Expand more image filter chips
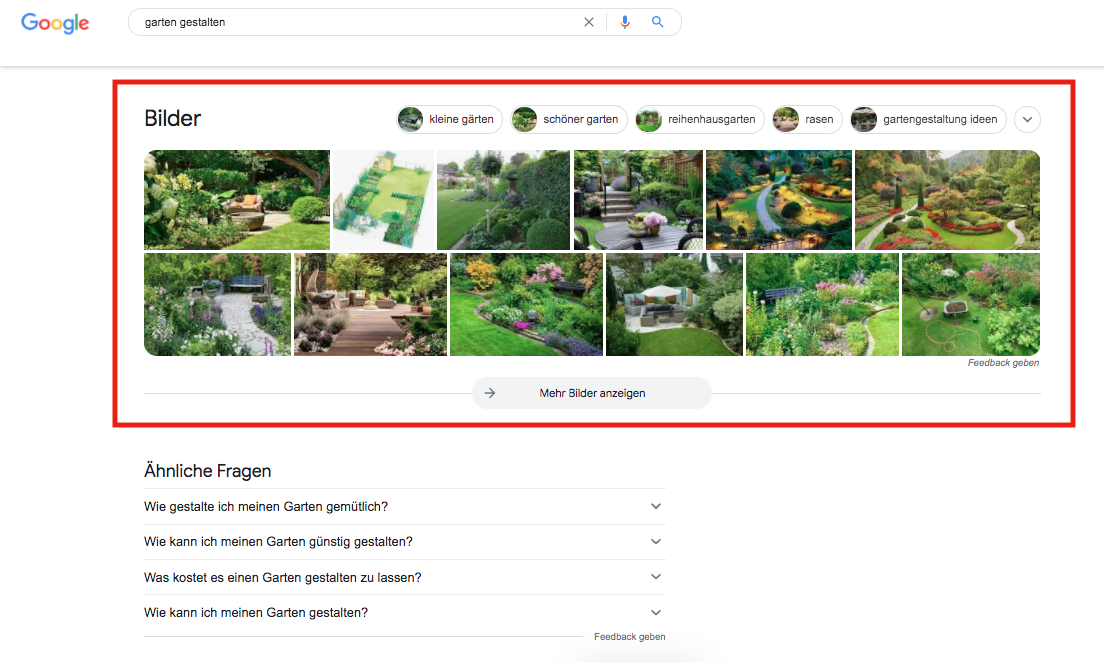The height and width of the screenshot is (662, 1104). point(1027,119)
